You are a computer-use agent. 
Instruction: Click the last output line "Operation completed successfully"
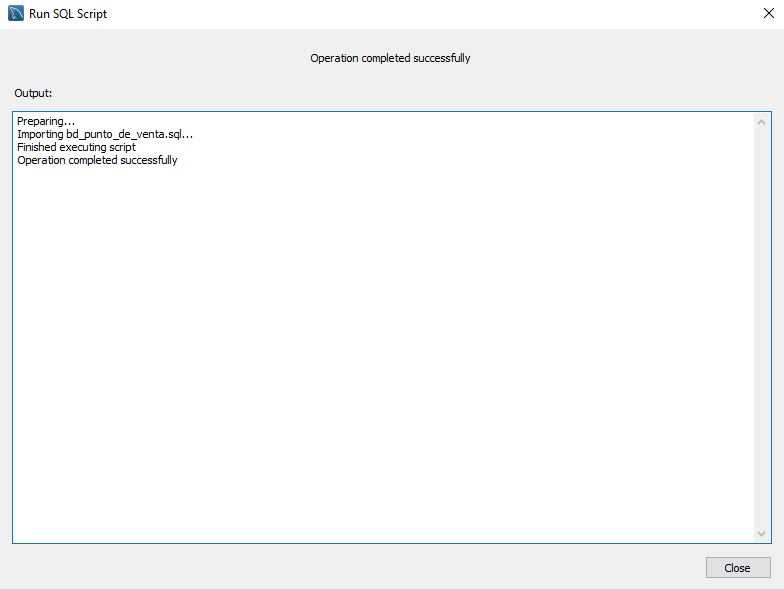(97, 160)
